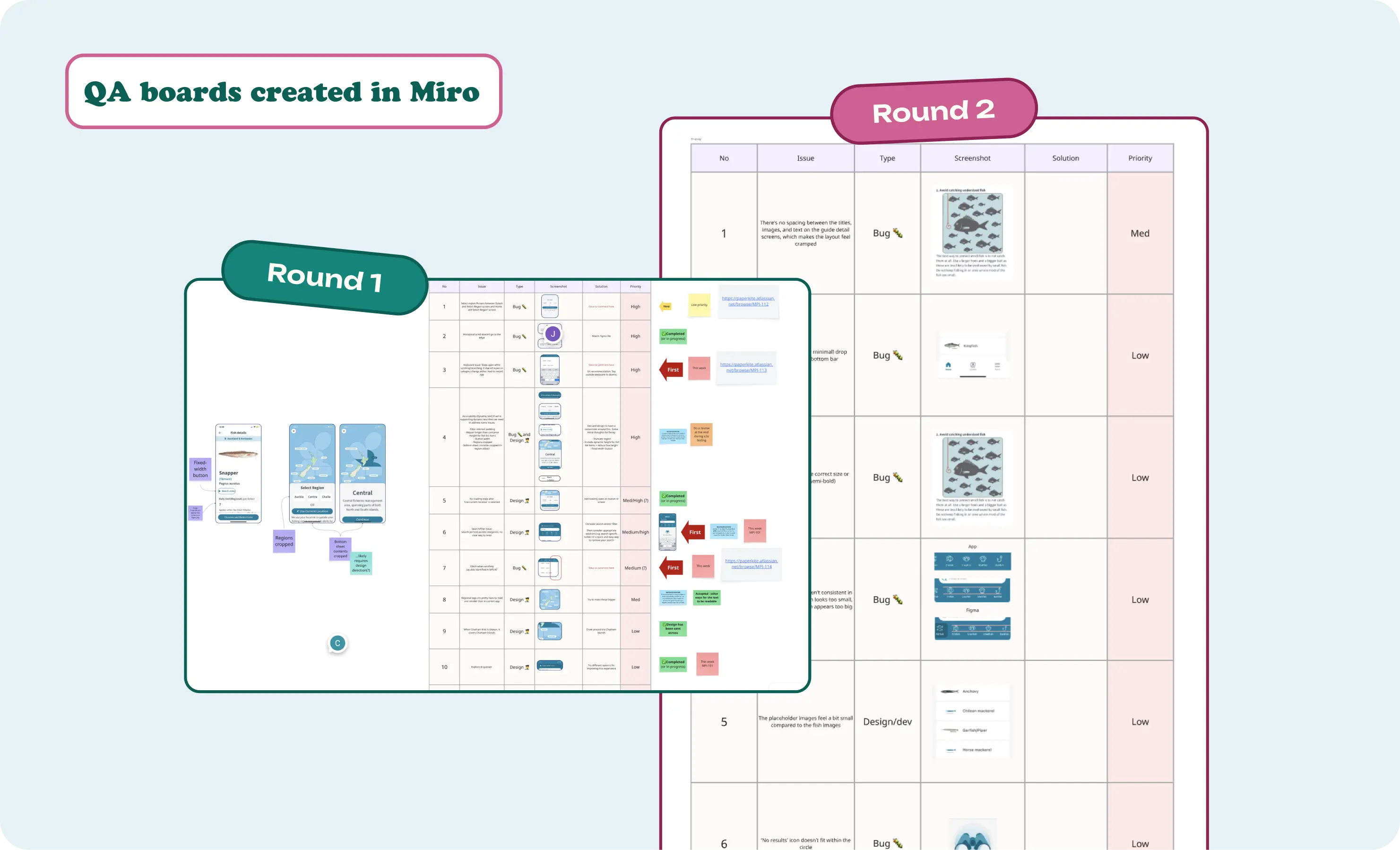
Task: Select Round 2 row 5 Anchovy list screenshot
Action: coord(972,720)
